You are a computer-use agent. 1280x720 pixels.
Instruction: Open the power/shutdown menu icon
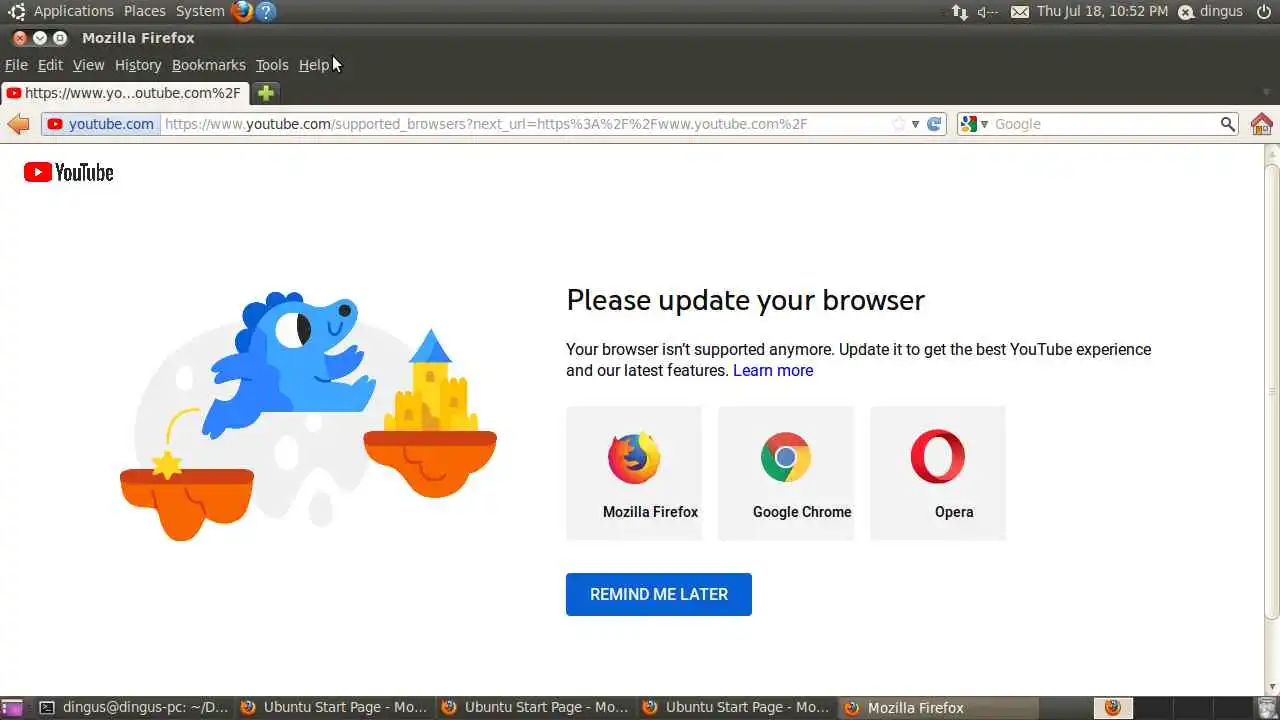(x=1263, y=11)
